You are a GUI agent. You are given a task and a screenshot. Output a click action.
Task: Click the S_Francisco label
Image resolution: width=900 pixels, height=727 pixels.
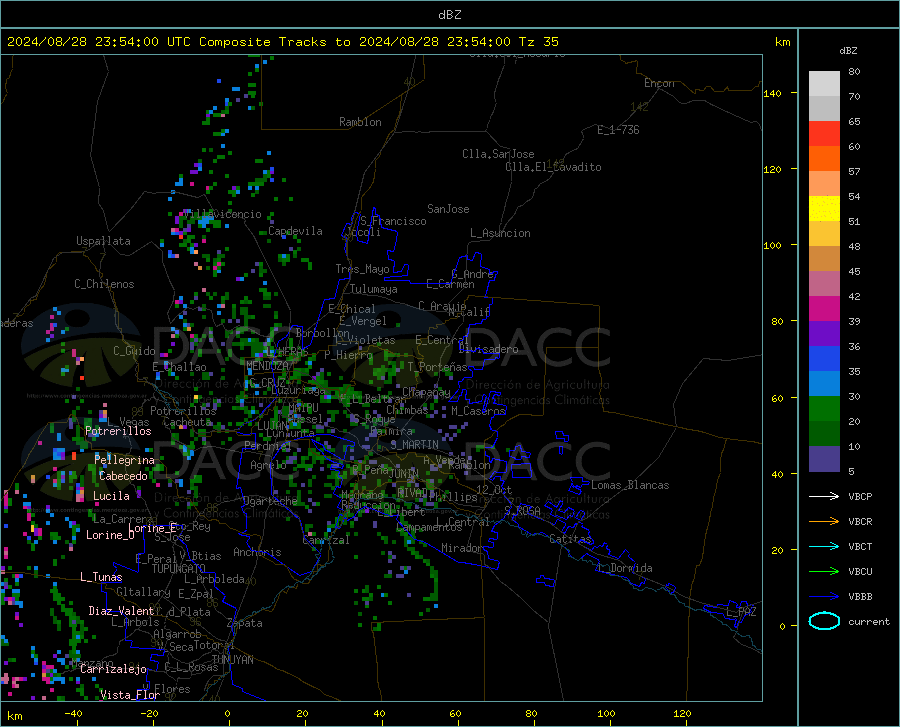[x=393, y=221]
